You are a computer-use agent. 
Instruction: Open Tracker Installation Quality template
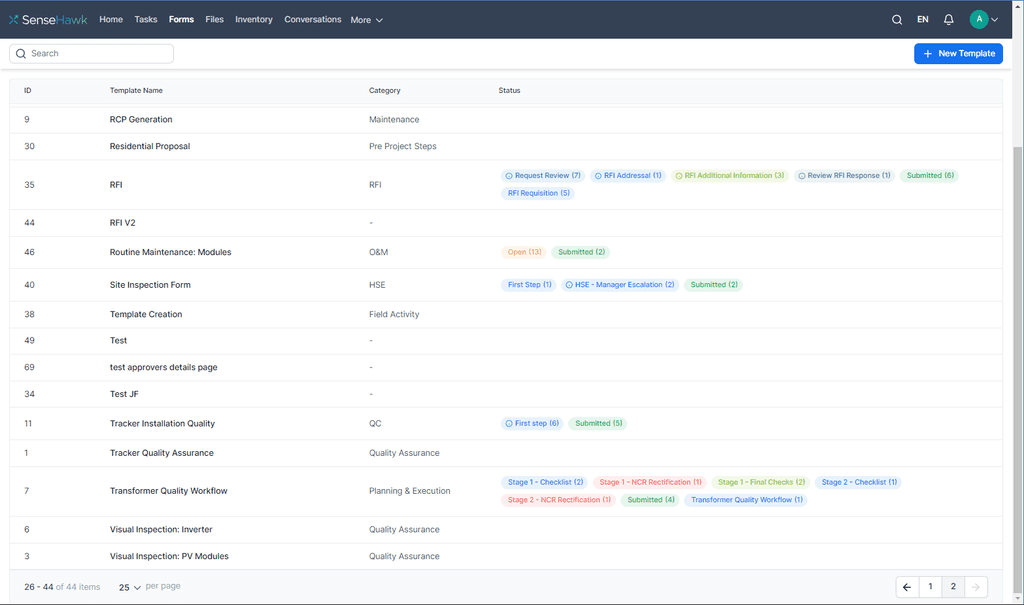click(x=162, y=423)
